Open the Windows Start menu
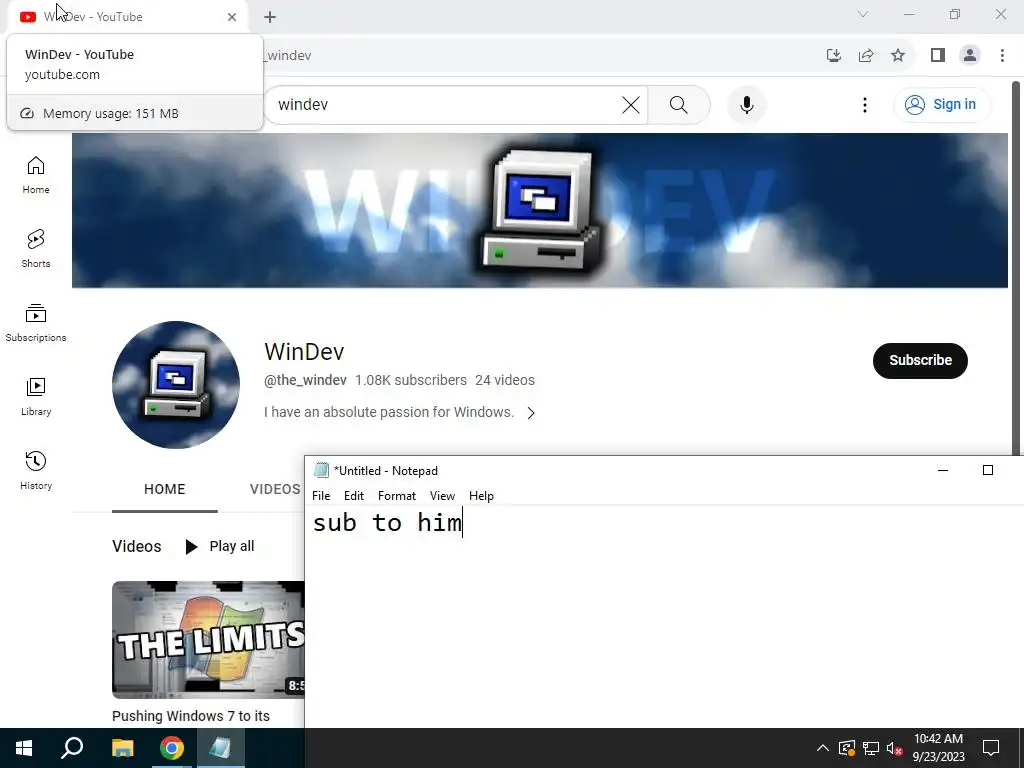The image size is (1024, 768). [24, 748]
